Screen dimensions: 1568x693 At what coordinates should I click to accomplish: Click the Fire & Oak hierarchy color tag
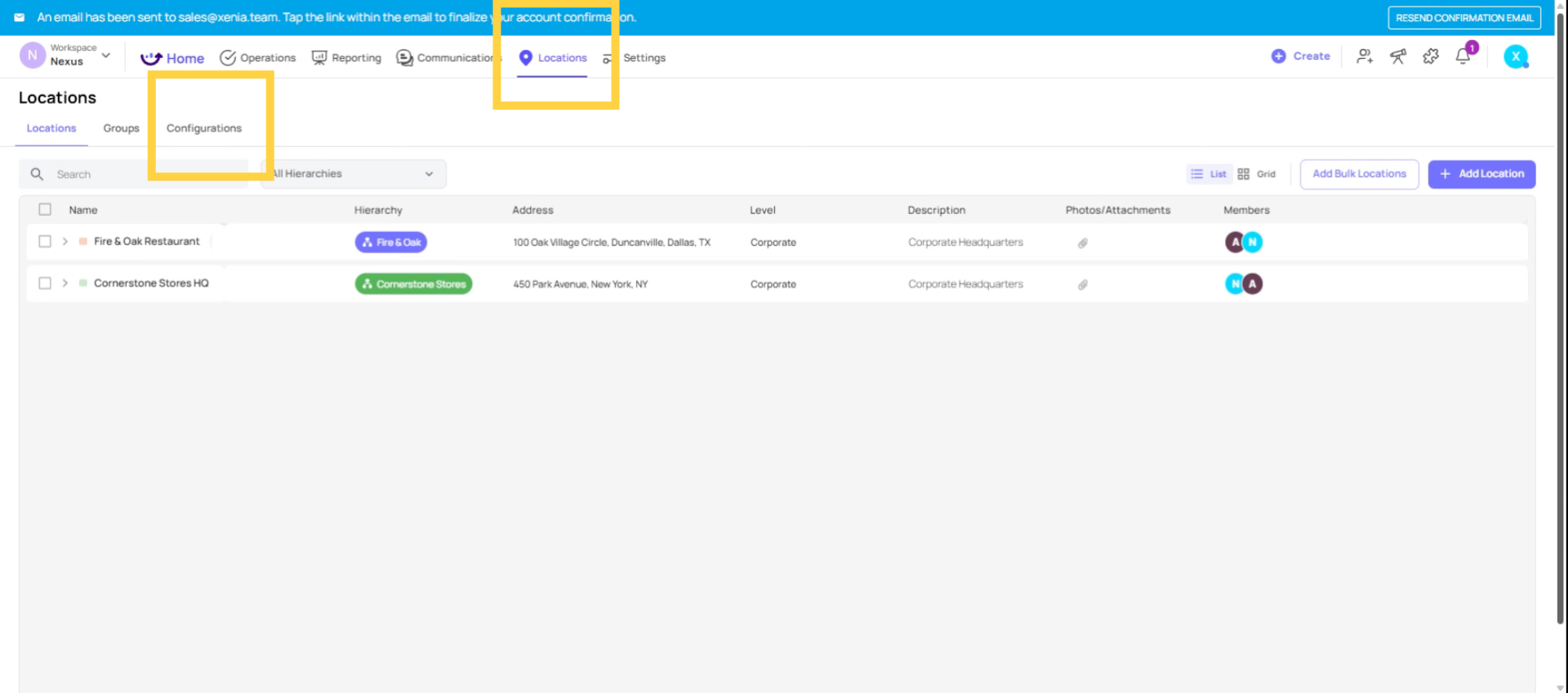coord(391,243)
